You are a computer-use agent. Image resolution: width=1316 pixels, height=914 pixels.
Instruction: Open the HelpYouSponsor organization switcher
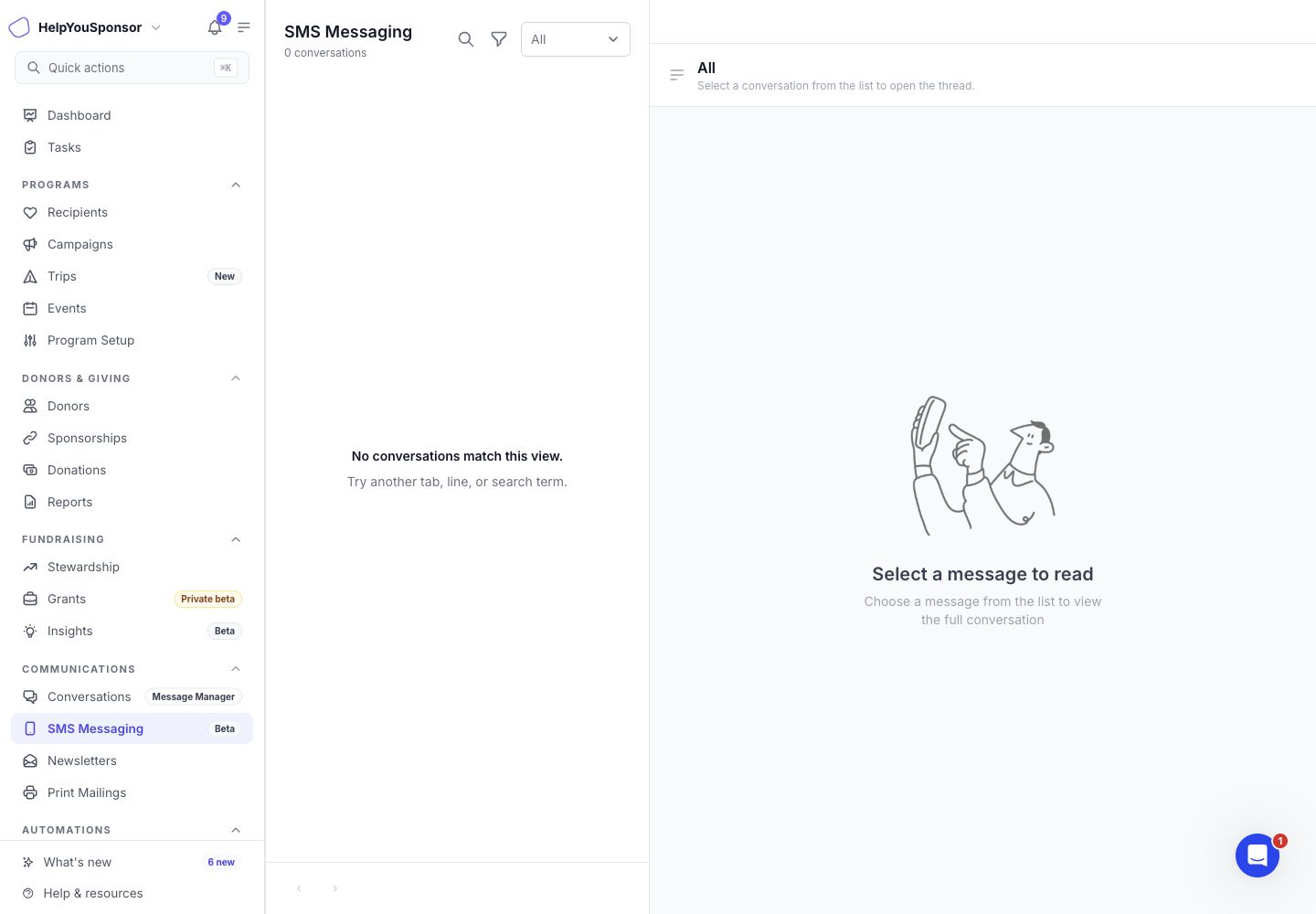(x=99, y=27)
